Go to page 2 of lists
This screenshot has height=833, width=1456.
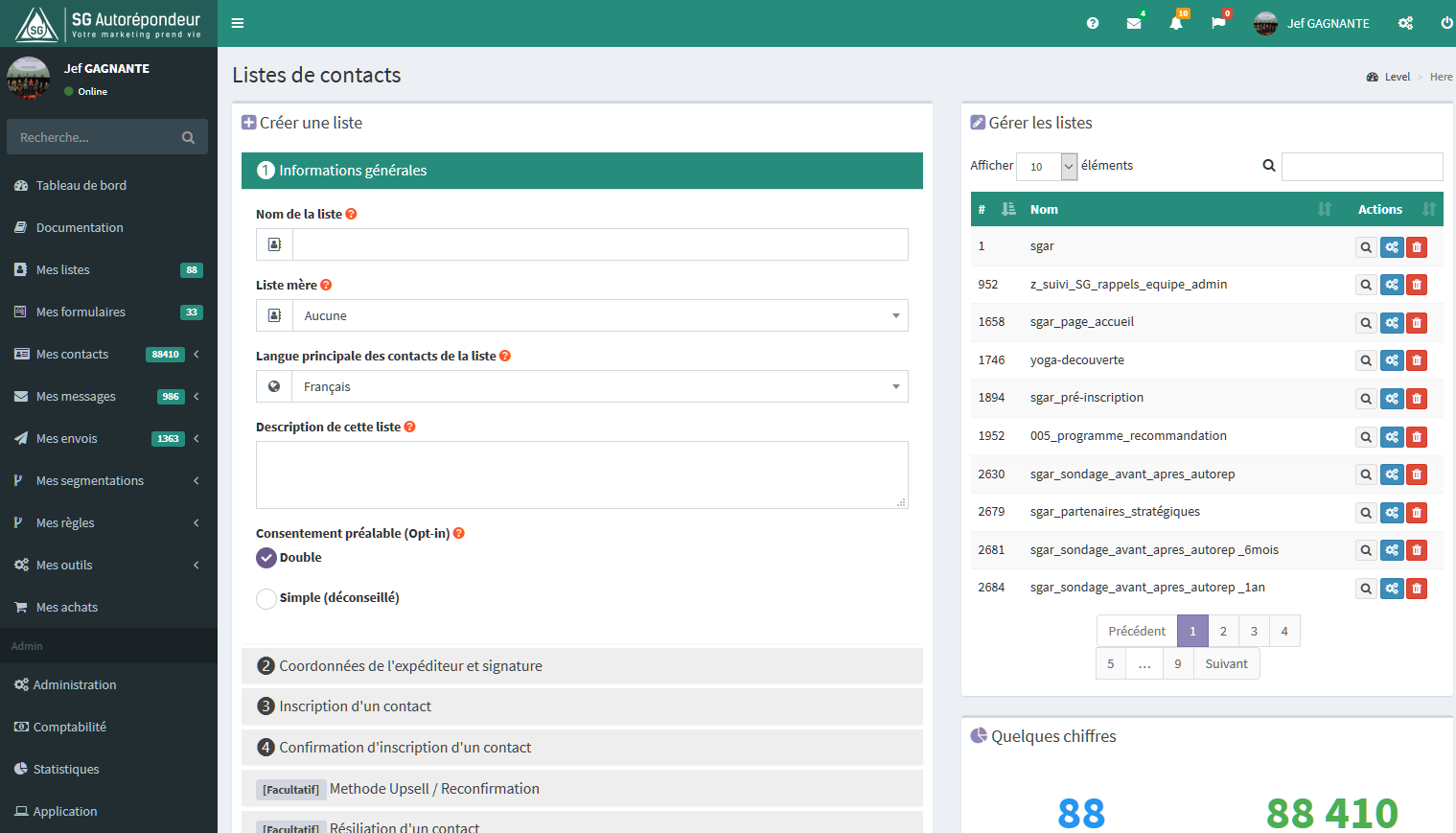[1223, 631]
